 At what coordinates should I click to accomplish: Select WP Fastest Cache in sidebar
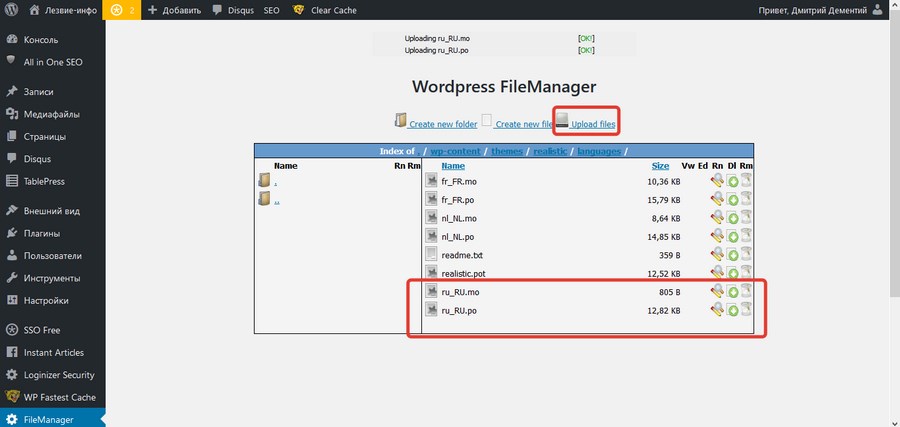pos(60,397)
